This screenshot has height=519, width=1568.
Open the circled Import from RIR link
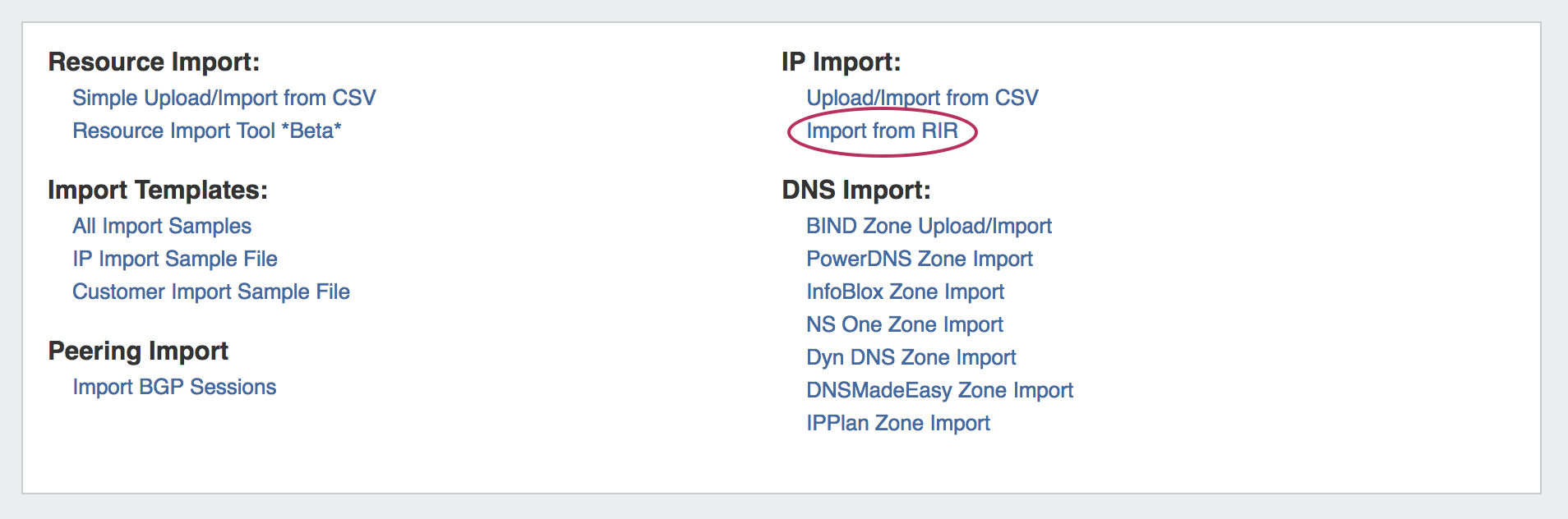pos(882,131)
